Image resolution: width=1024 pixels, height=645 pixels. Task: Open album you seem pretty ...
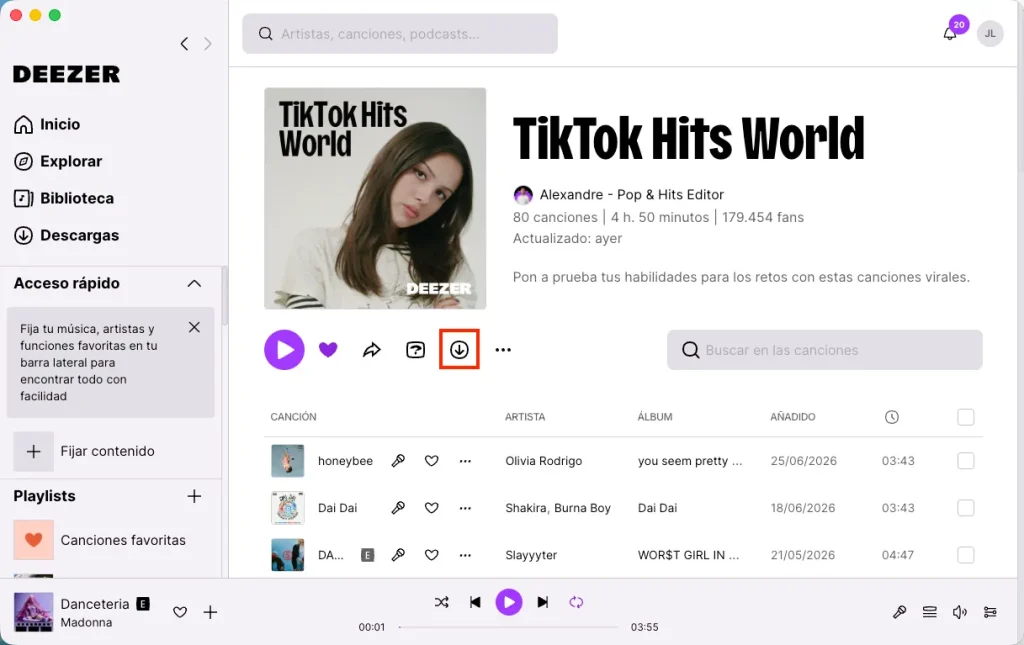(x=690, y=461)
